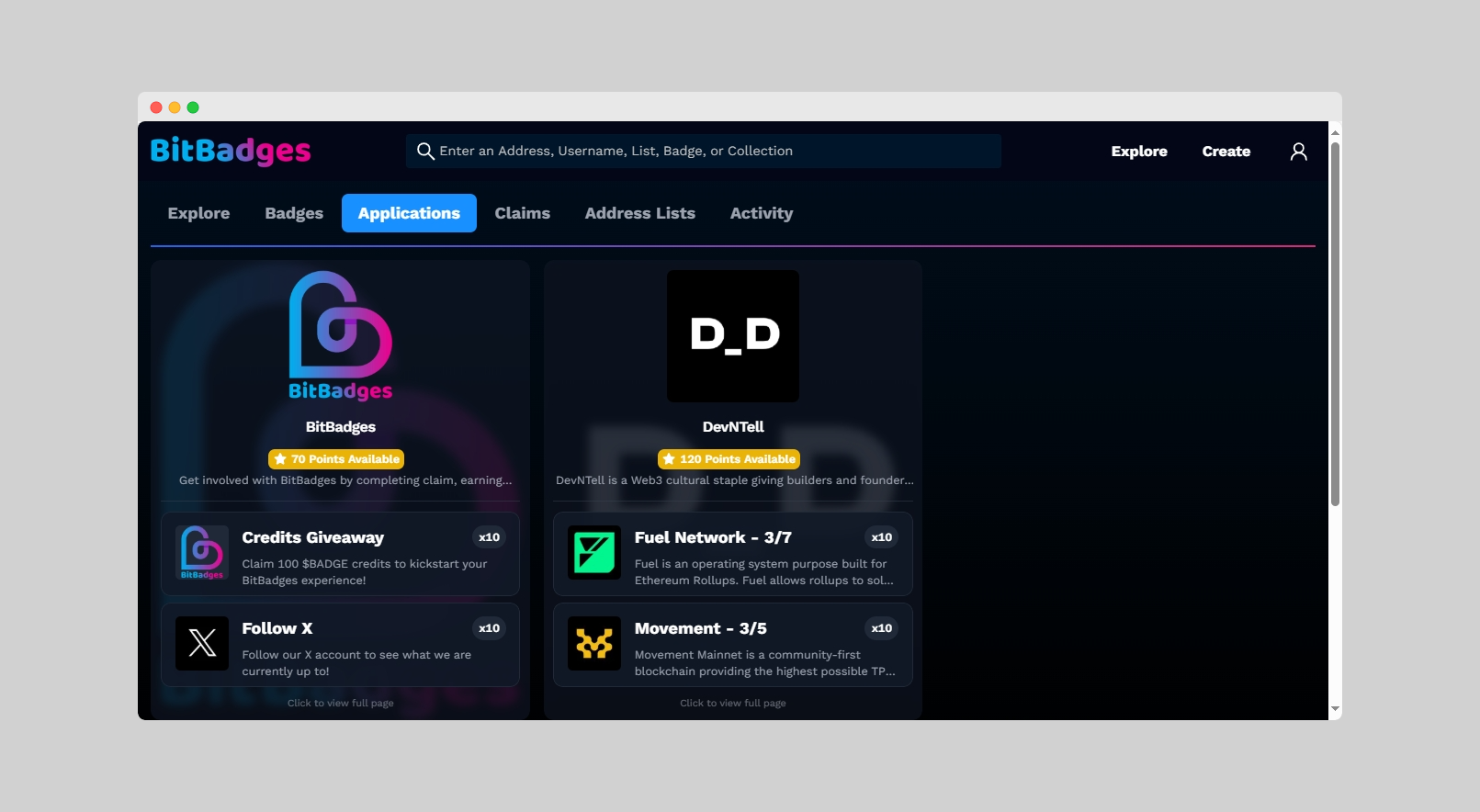The image size is (1480, 812).
Task: Click the Credits Giveaway BitBadges icon
Action: click(x=202, y=553)
